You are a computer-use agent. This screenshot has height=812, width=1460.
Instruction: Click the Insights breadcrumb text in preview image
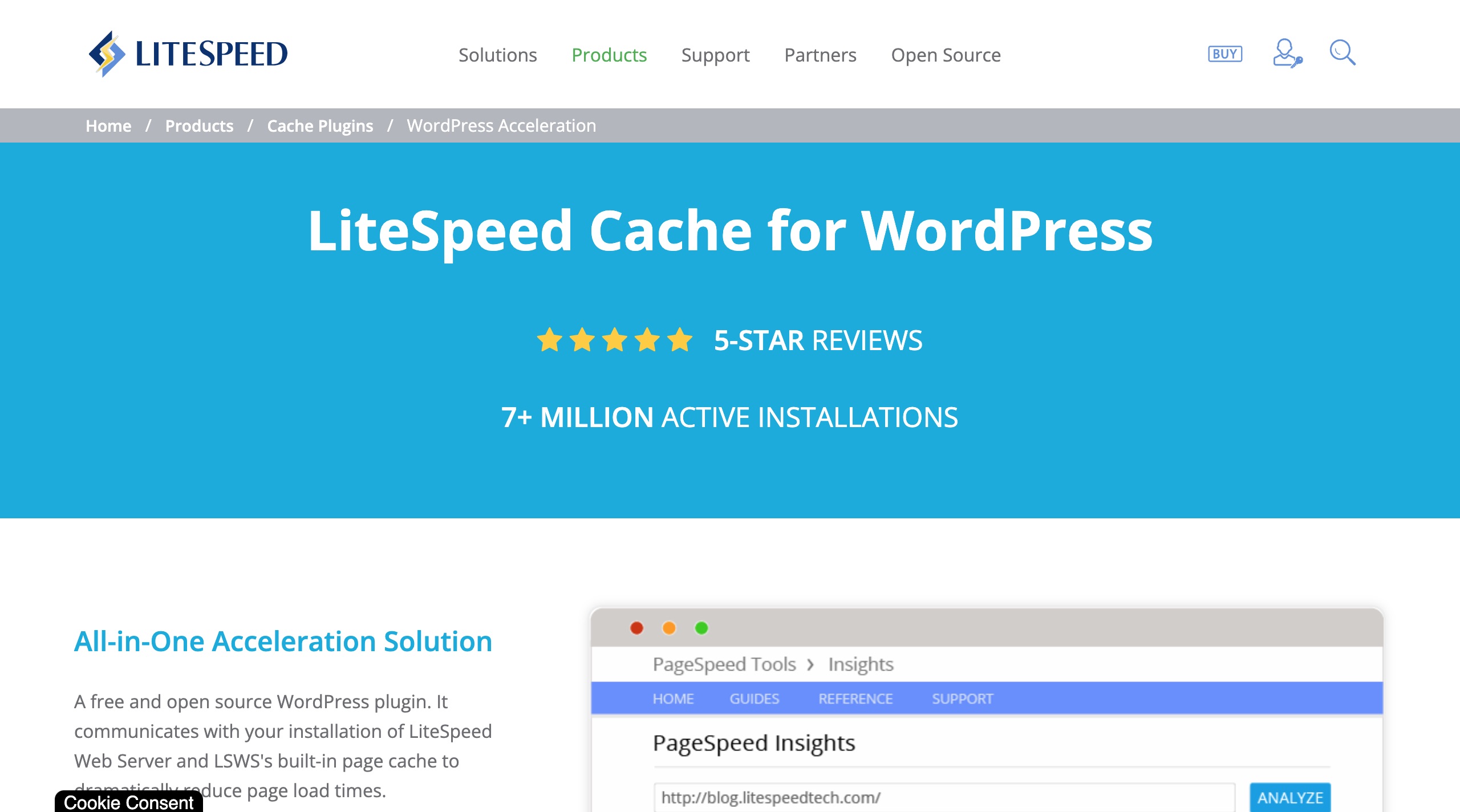pos(861,664)
